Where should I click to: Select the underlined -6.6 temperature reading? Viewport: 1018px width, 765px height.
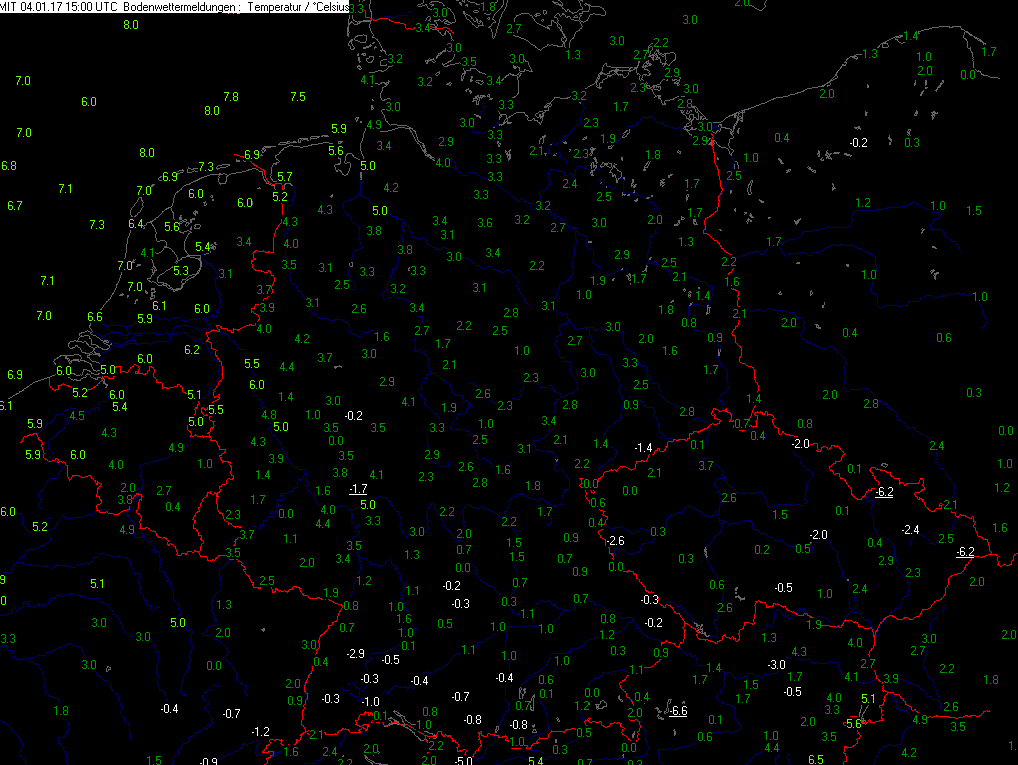(x=678, y=711)
